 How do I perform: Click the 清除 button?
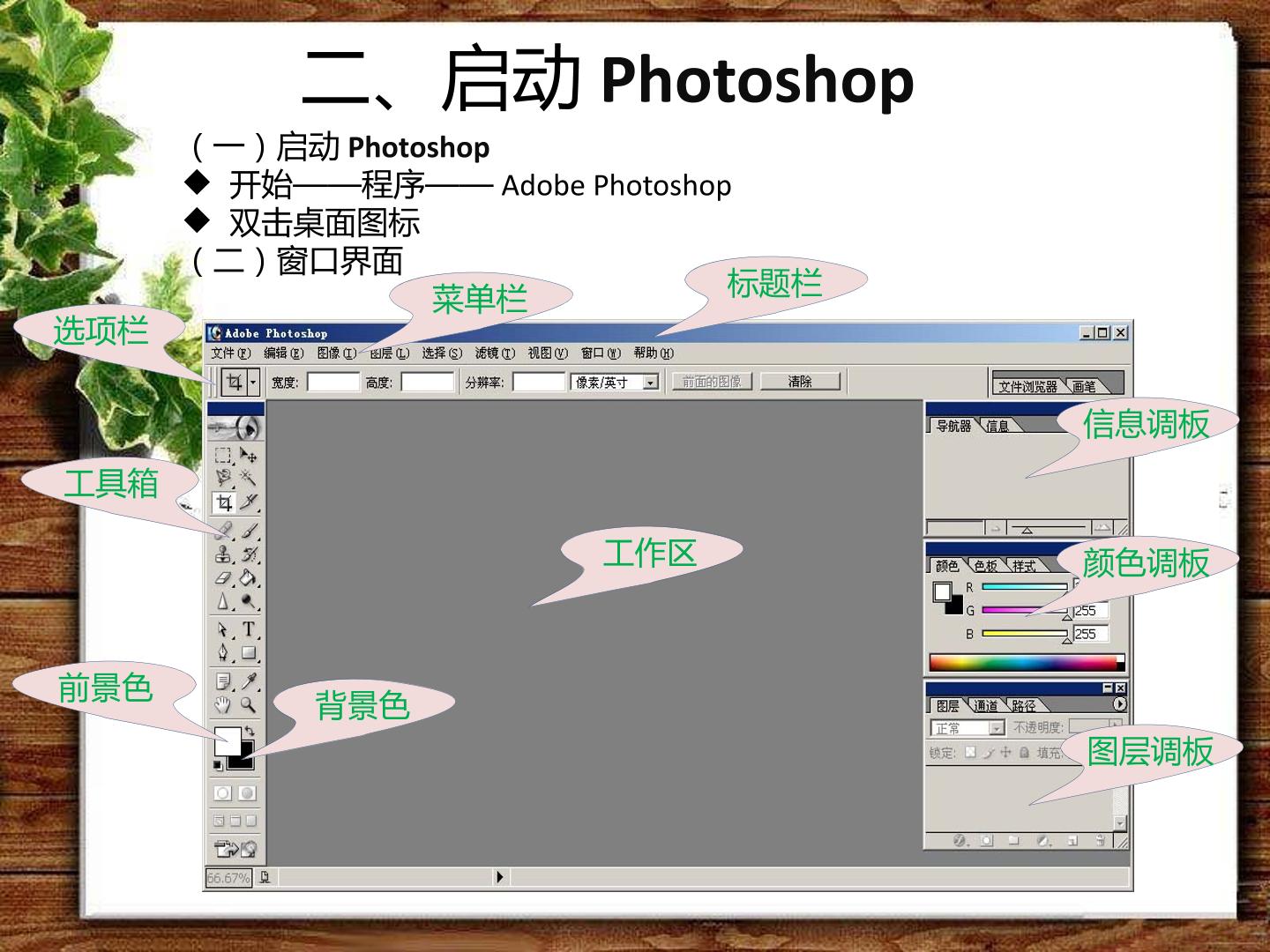(800, 382)
